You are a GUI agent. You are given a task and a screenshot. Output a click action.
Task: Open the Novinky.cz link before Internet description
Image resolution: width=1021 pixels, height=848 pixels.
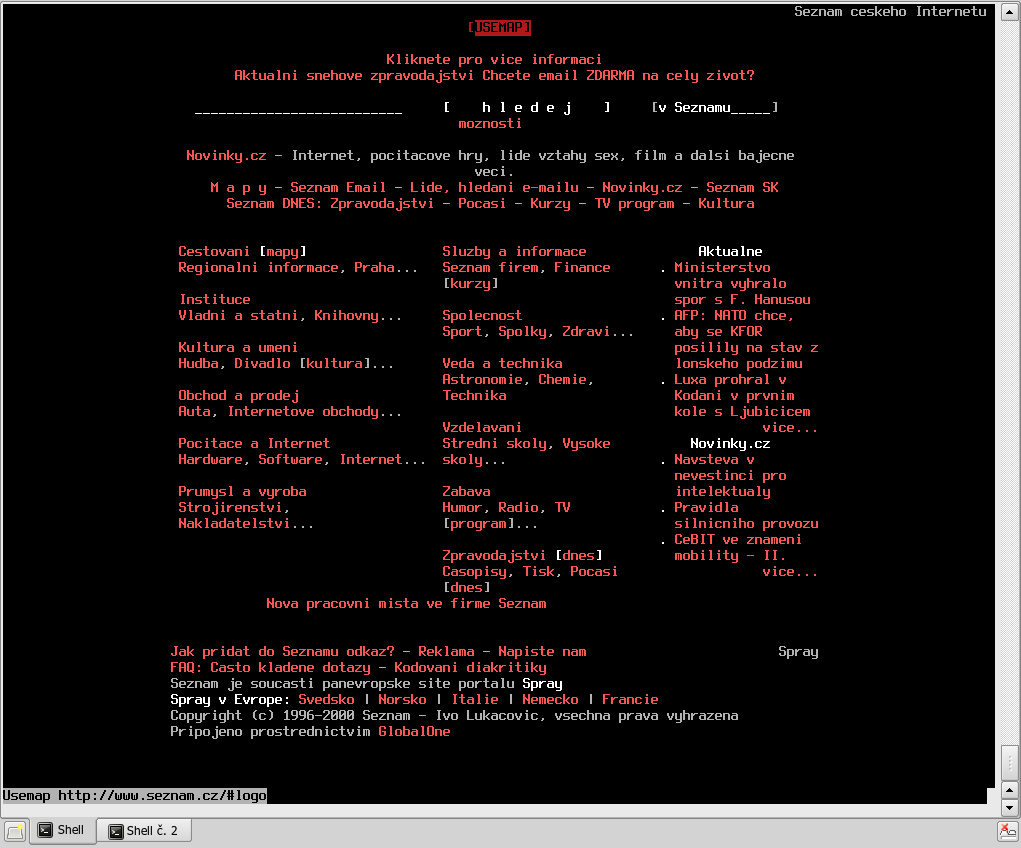tap(226, 156)
